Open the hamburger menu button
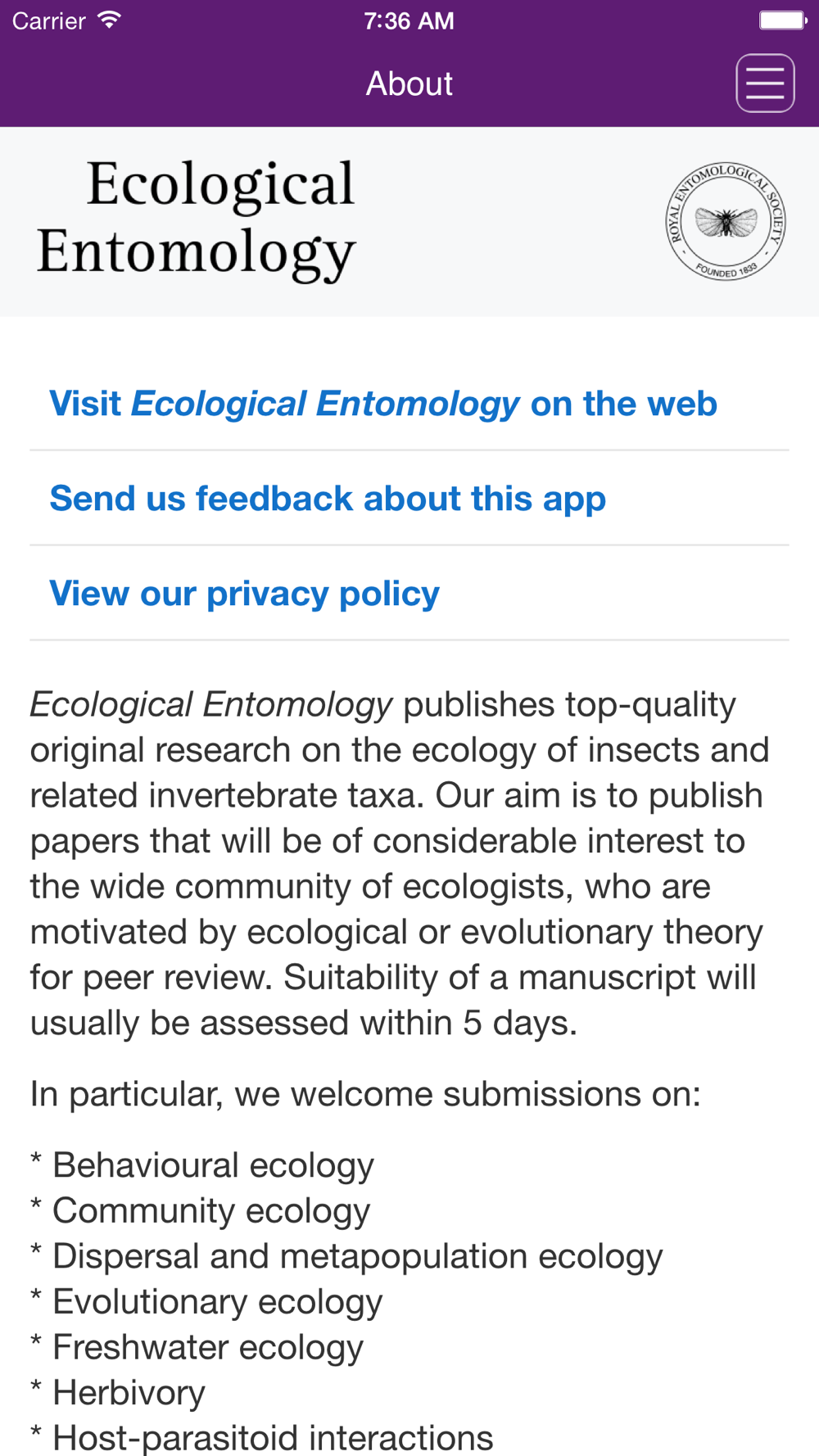 765,83
